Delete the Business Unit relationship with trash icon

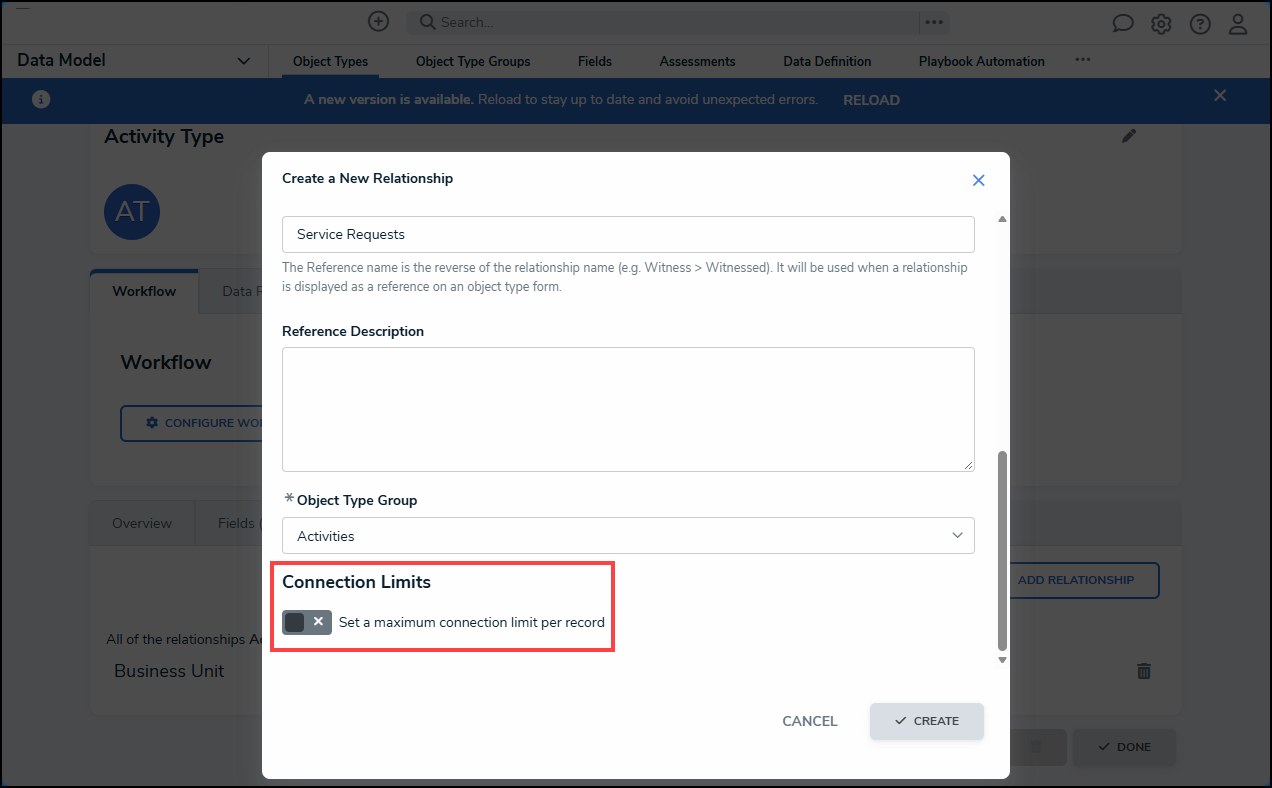(x=1144, y=671)
